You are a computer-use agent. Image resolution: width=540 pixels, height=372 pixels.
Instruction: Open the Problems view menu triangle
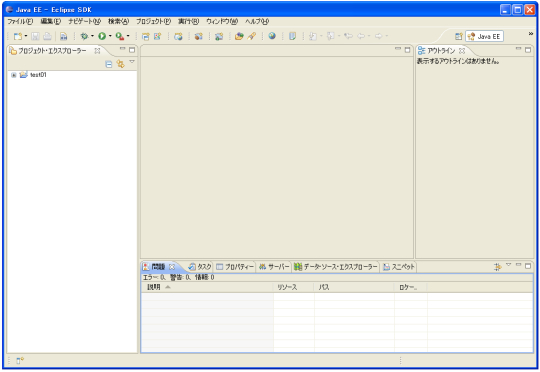(x=509, y=265)
